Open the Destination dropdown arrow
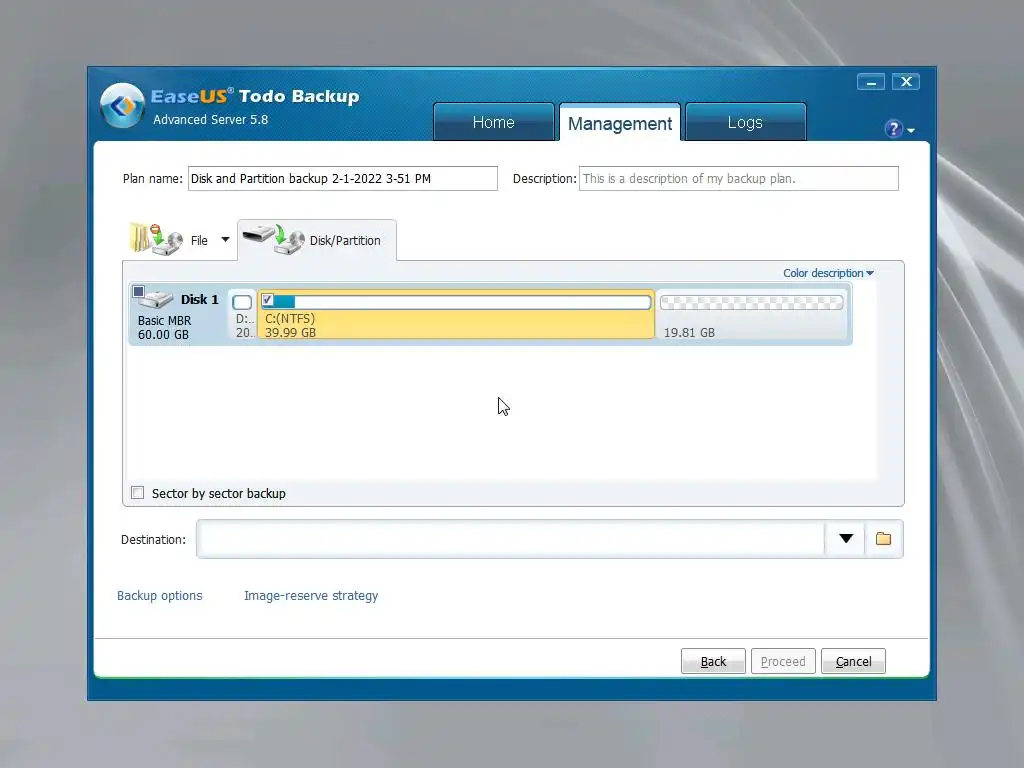Viewport: 1024px width, 768px height. 846,539
